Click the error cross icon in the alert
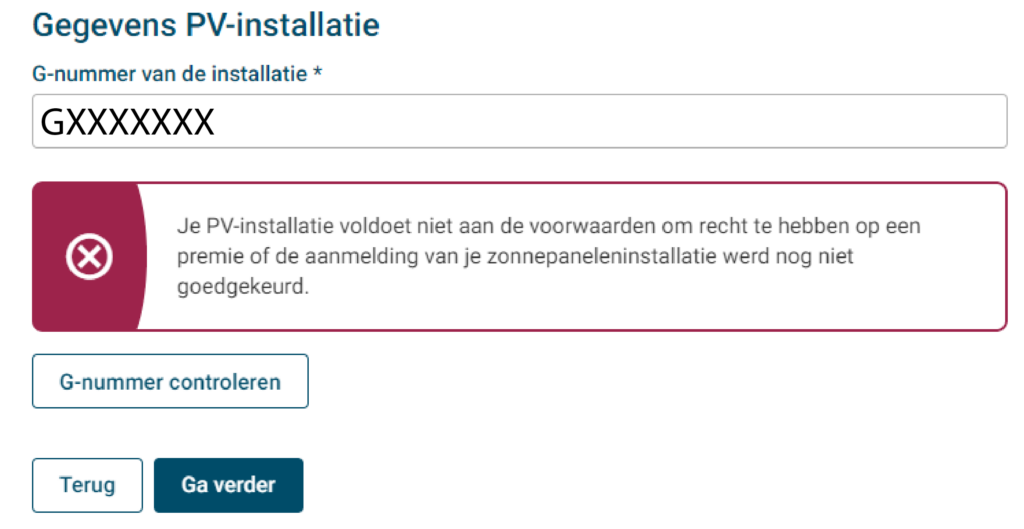Screen dimensions: 1024x529 point(88,257)
